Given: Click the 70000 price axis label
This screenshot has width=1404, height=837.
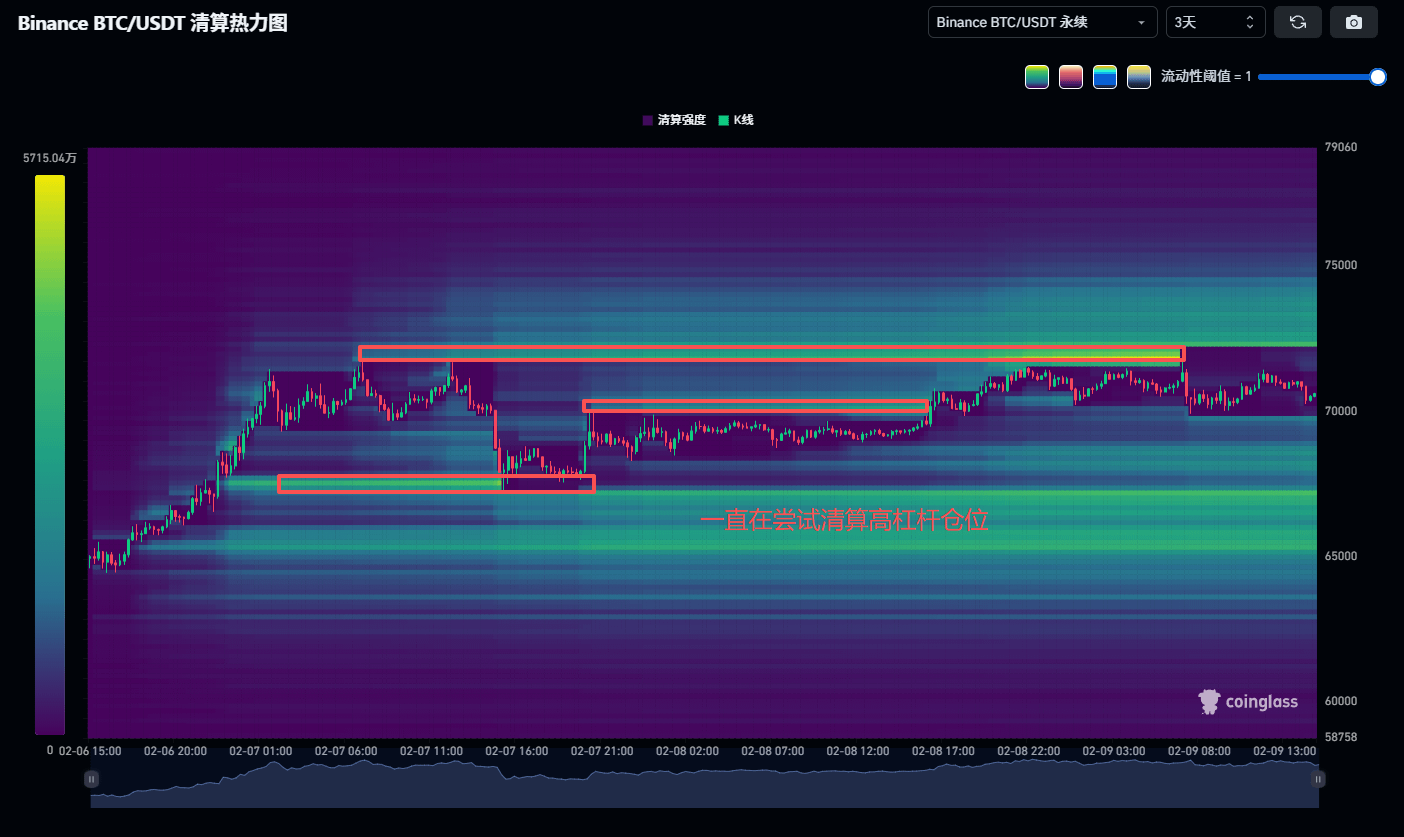Looking at the screenshot, I should click(1341, 411).
